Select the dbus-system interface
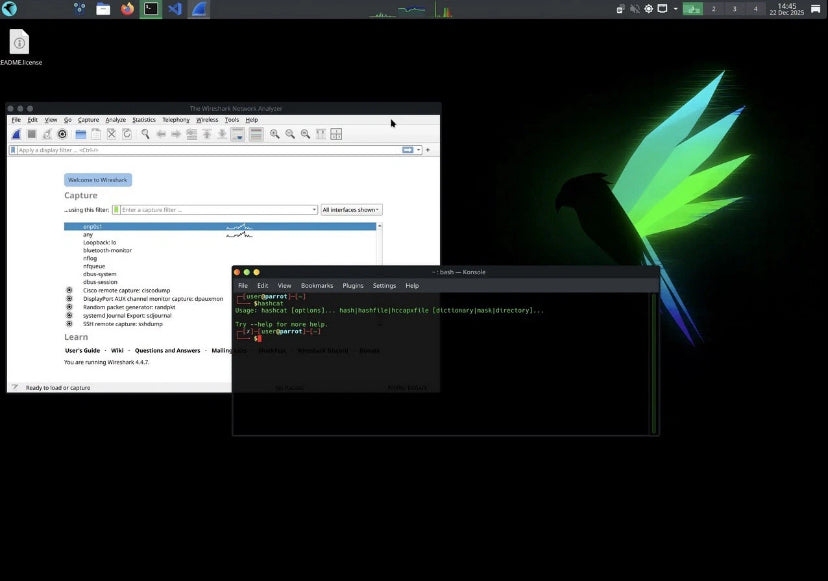Viewport: 828px width, 581px height. point(99,274)
